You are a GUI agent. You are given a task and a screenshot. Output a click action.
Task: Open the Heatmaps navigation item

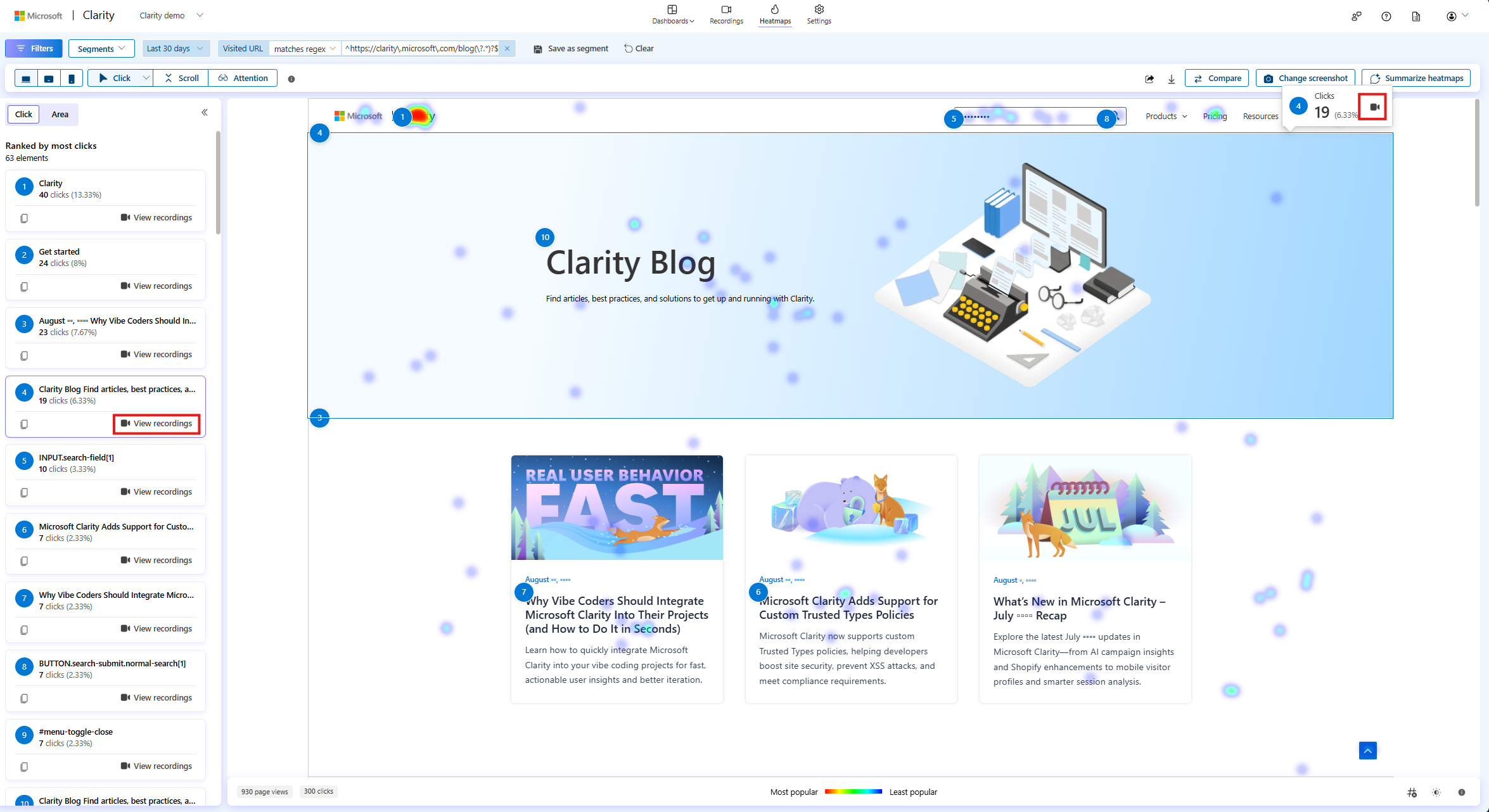click(x=775, y=15)
